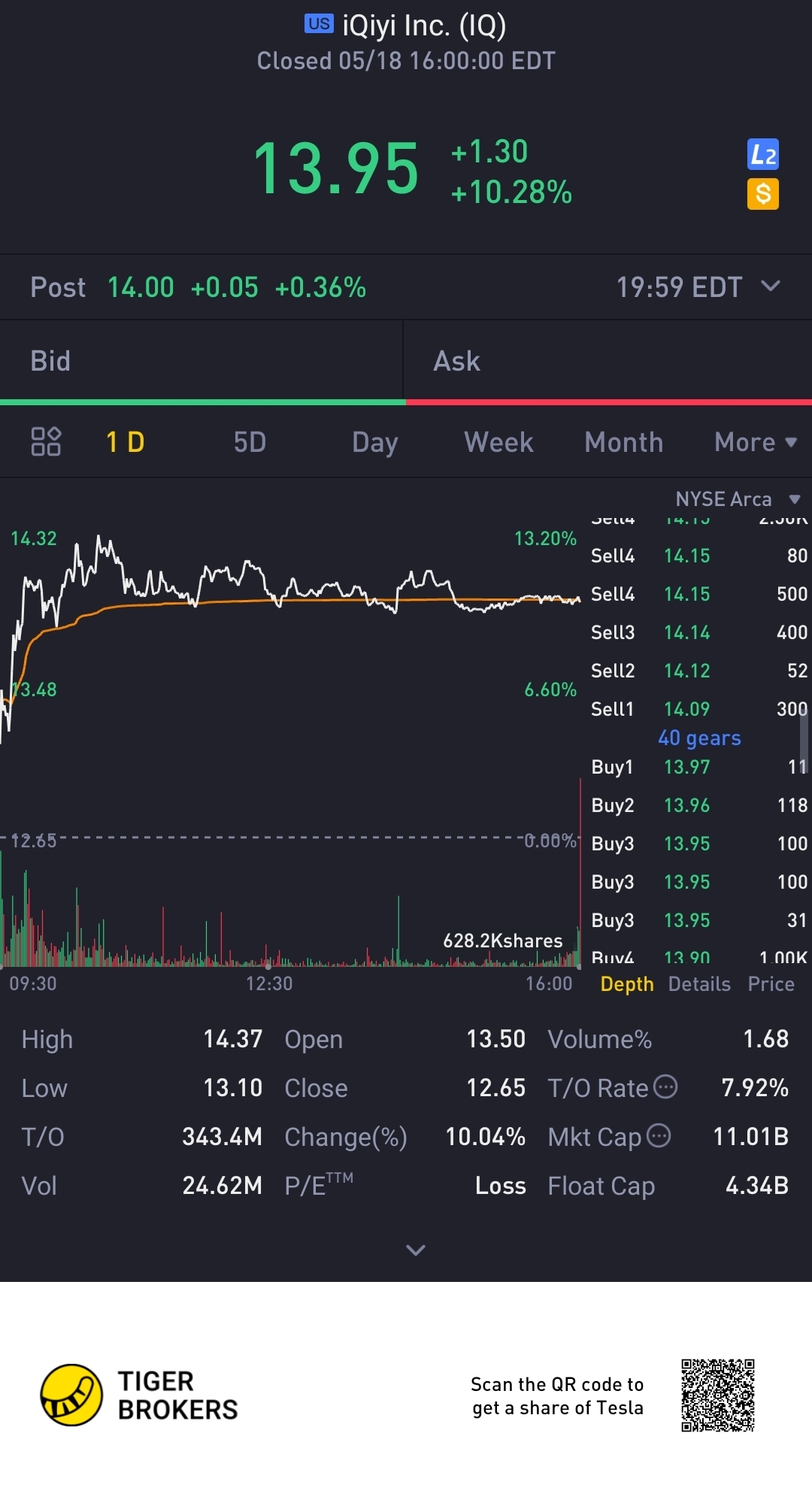The width and height of the screenshot is (812, 1509).
Task: Expand more stats with bottom chevron
Action: click(416, 1250)
